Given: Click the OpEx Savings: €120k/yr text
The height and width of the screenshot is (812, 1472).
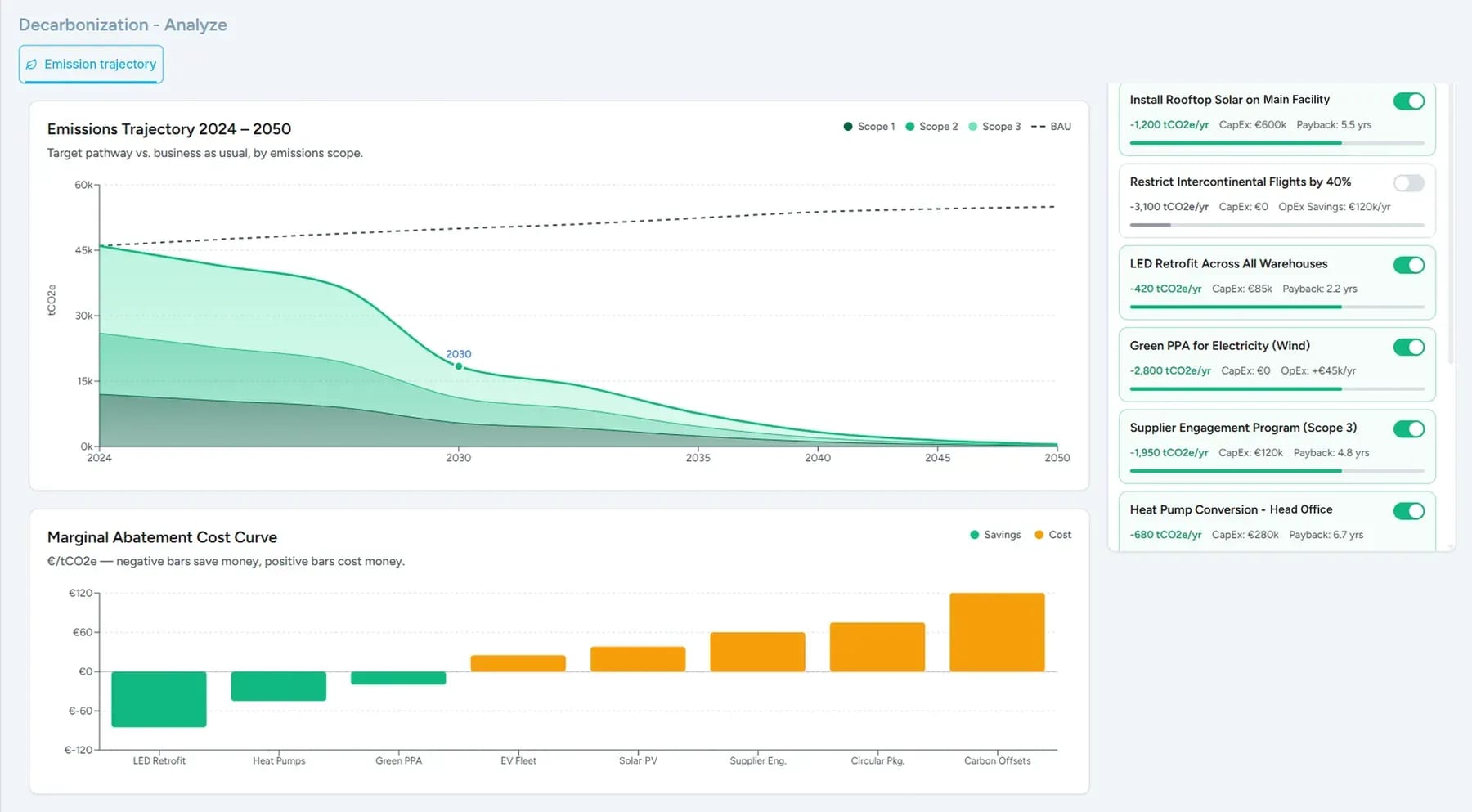Looking at the screenshot, I should 1334,206.
